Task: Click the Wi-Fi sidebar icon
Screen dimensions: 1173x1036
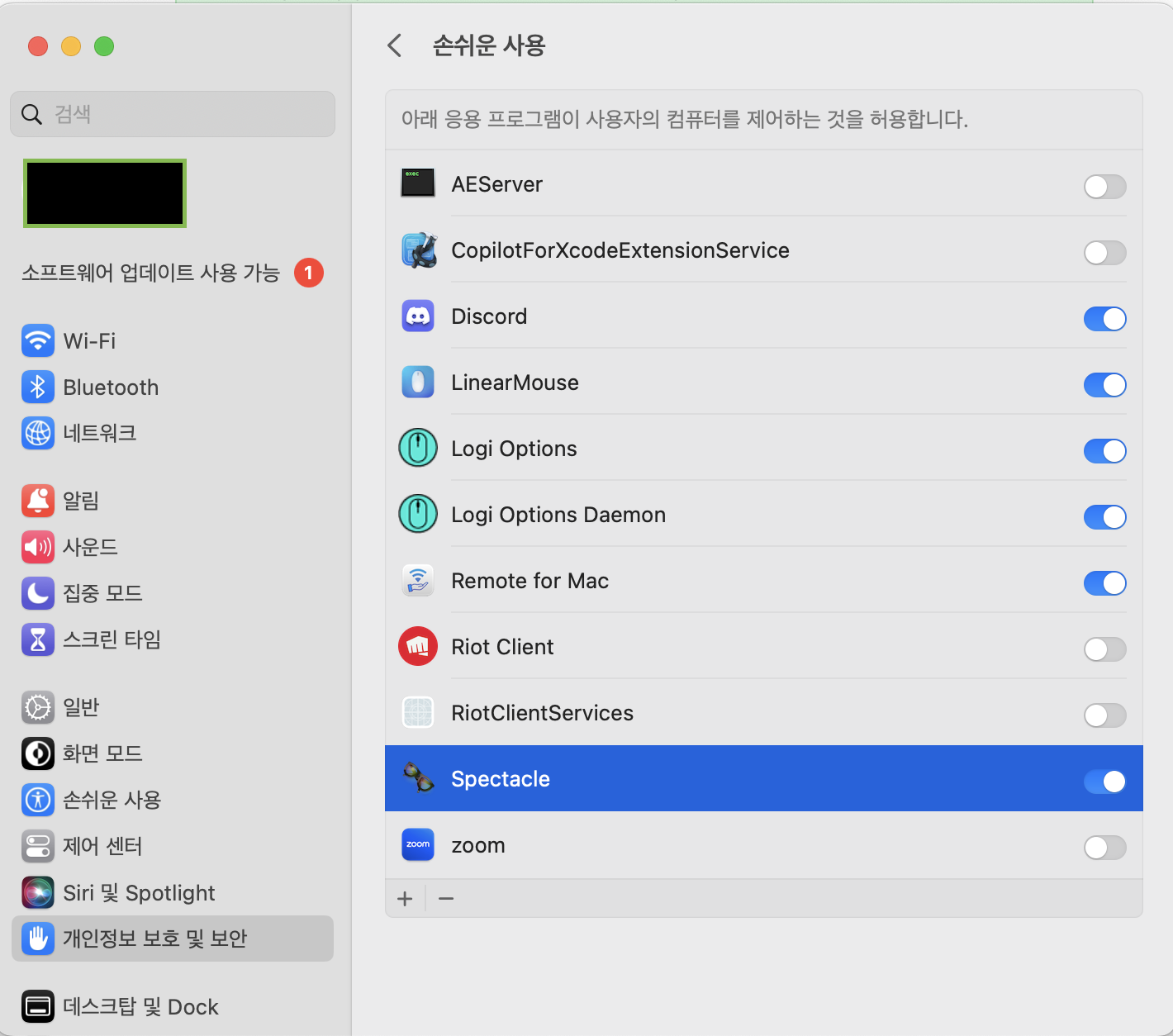Action: tap(38, 340)
